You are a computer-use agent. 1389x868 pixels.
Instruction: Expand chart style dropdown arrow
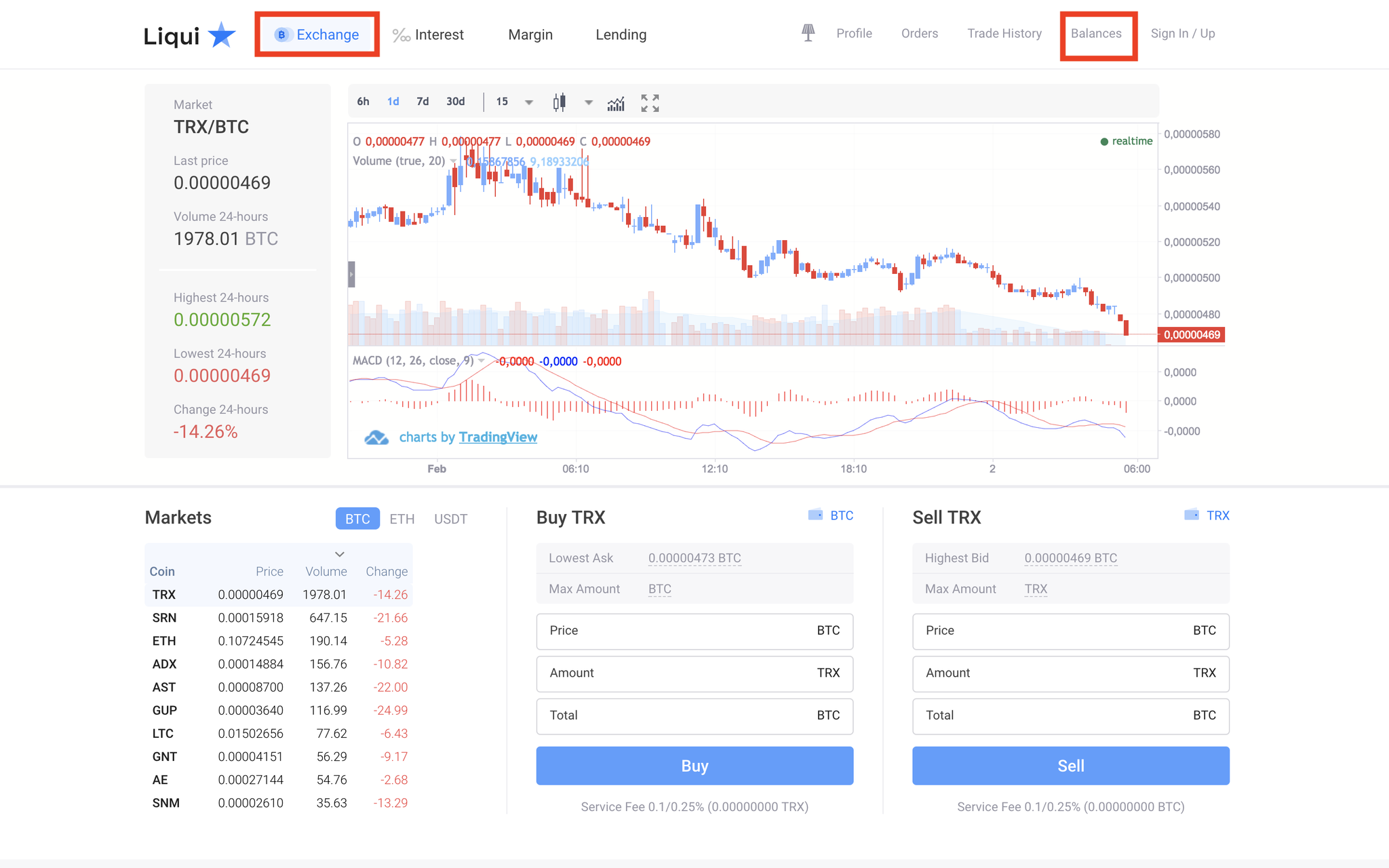coord(588,102)
